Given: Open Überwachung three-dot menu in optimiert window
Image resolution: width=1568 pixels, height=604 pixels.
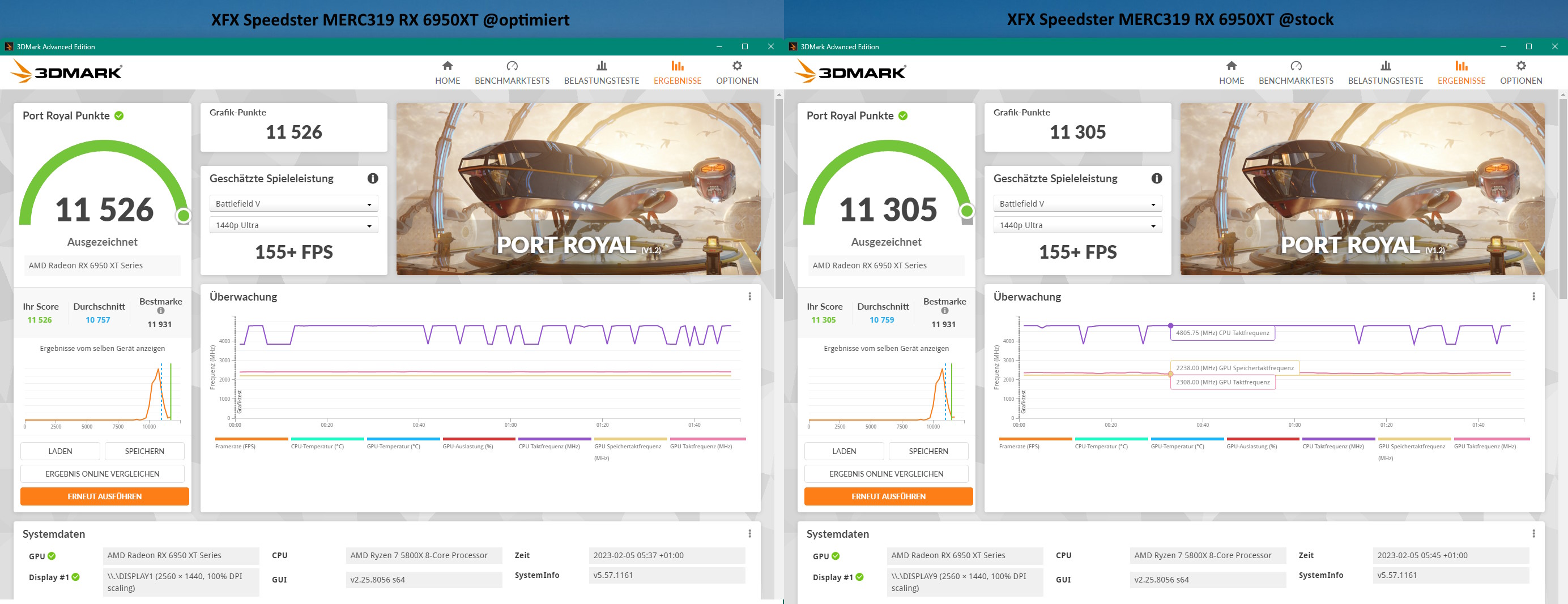Looking at the screenshot, I should coord(749,296).
